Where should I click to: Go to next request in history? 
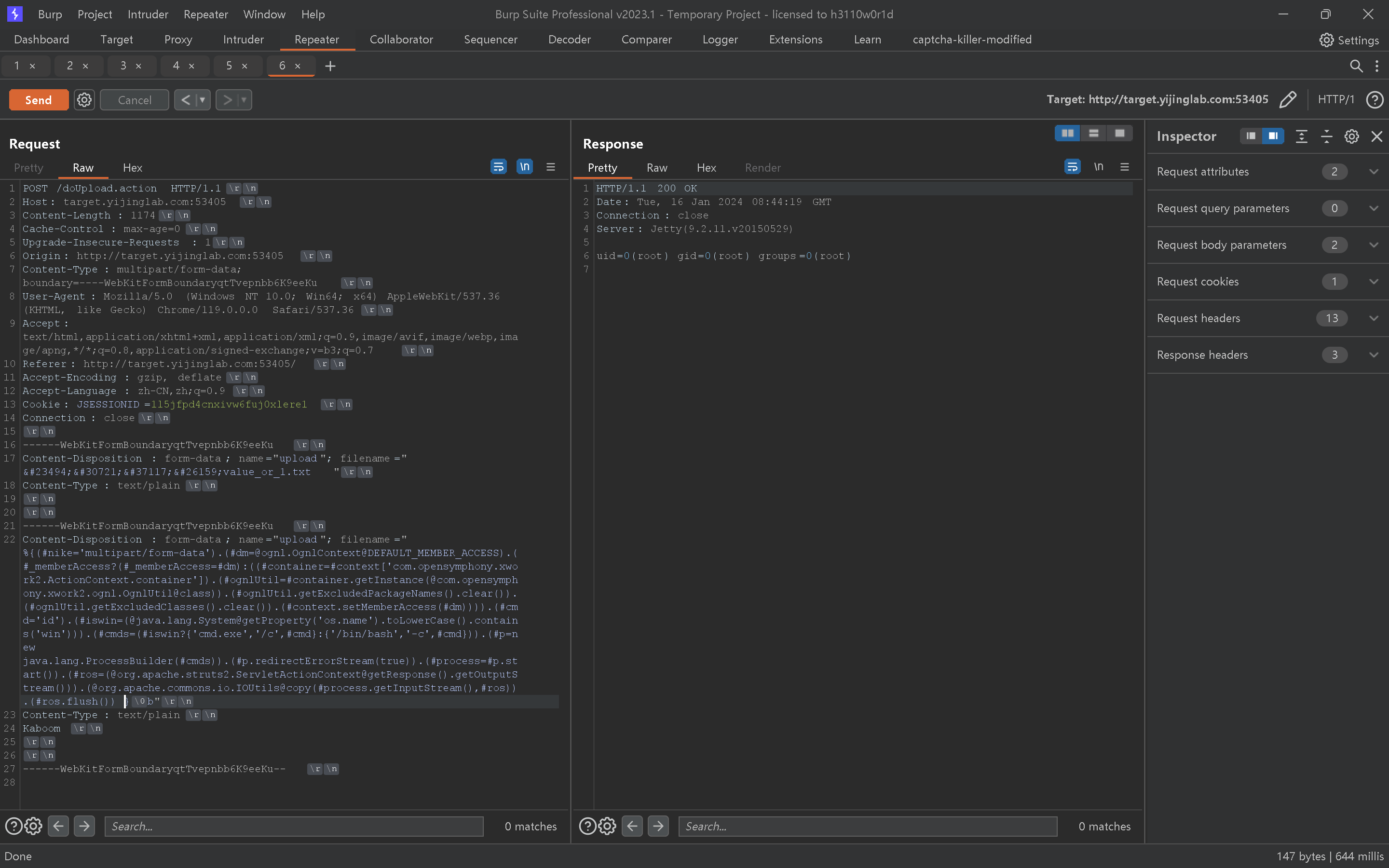tap(227, 100)
